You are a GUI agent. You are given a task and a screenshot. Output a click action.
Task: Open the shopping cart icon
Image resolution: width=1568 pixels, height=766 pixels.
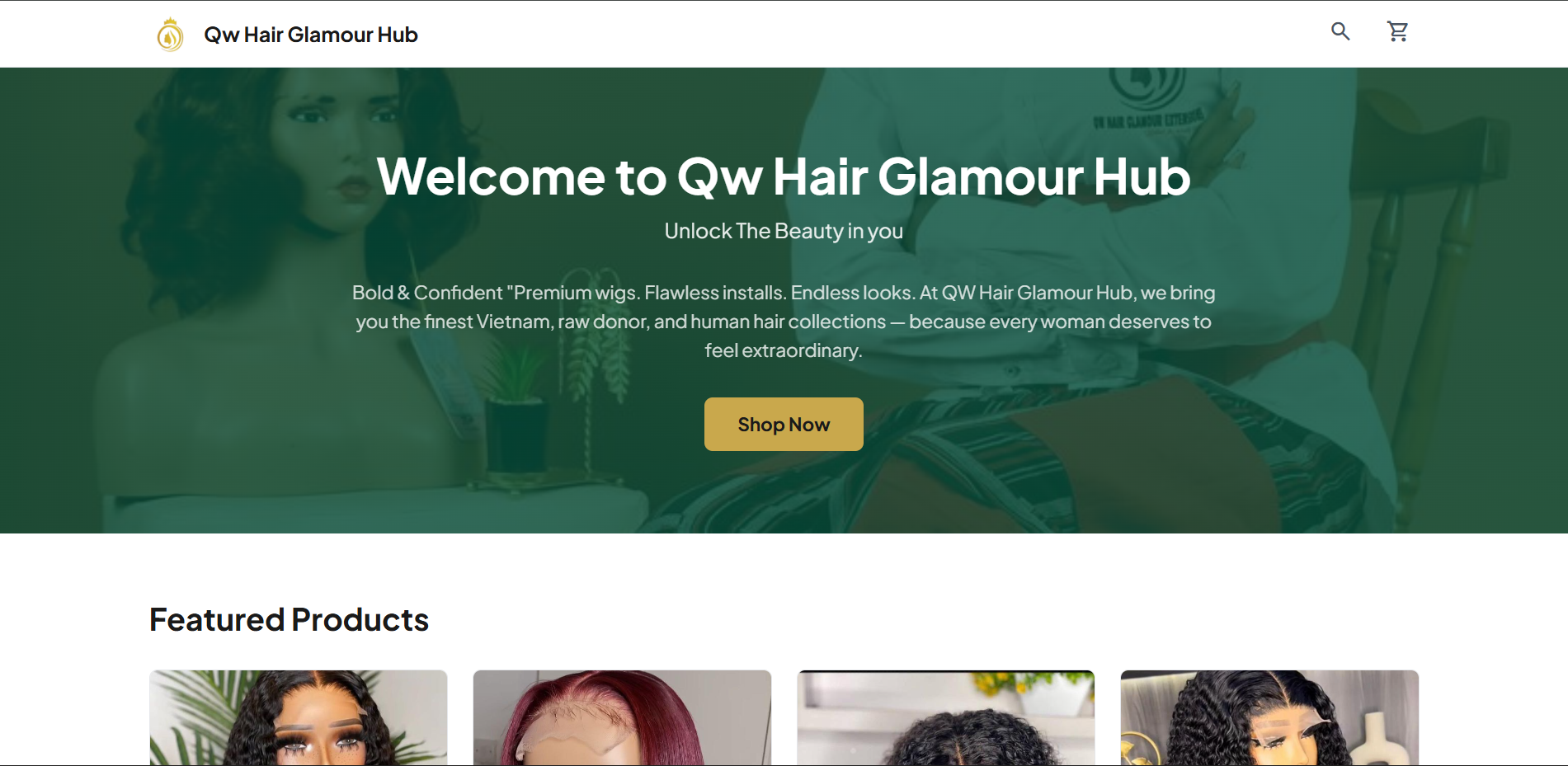click(x=1397, y=31)
